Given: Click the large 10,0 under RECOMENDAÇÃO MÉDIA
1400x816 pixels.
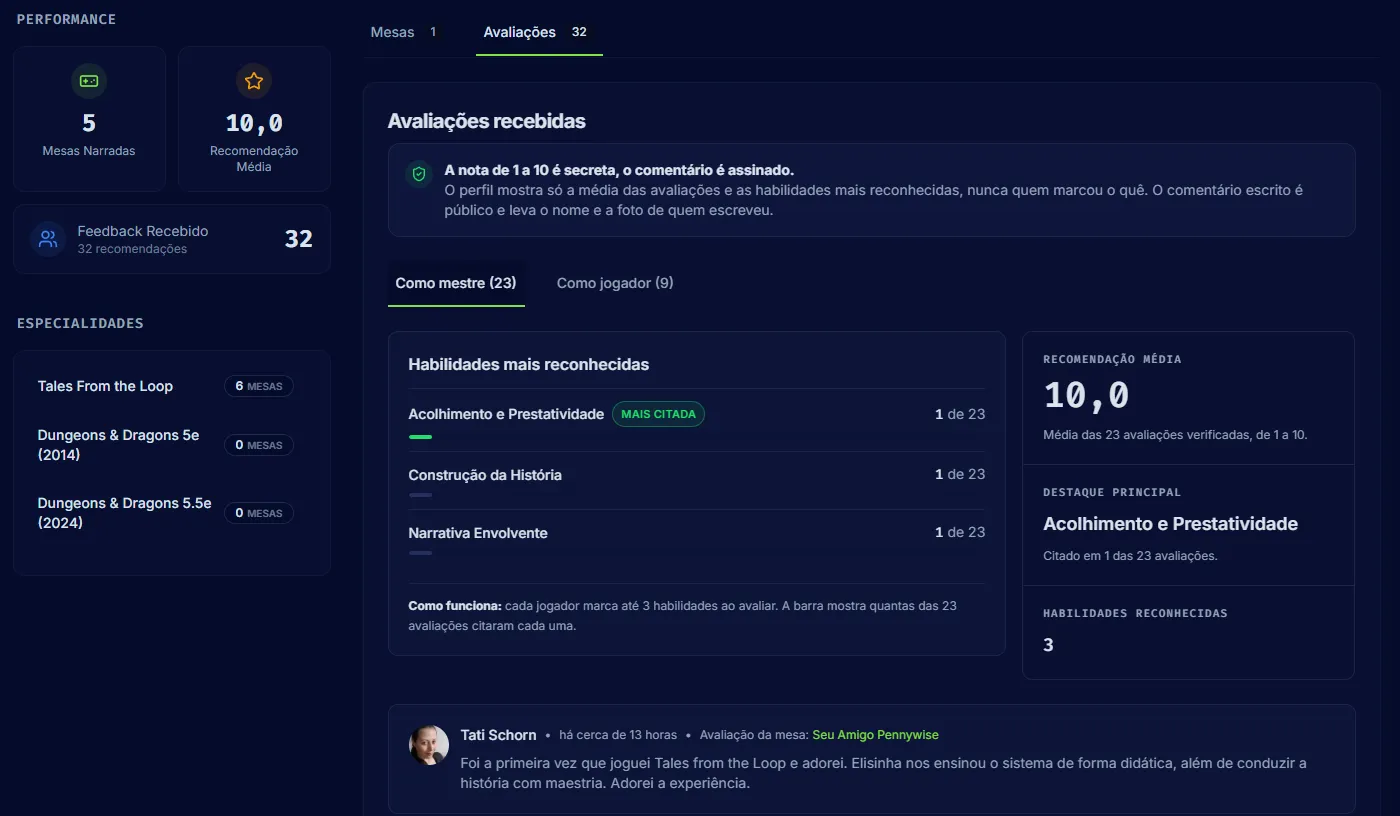Looking at the screenshot, I should click(1086, 396).
